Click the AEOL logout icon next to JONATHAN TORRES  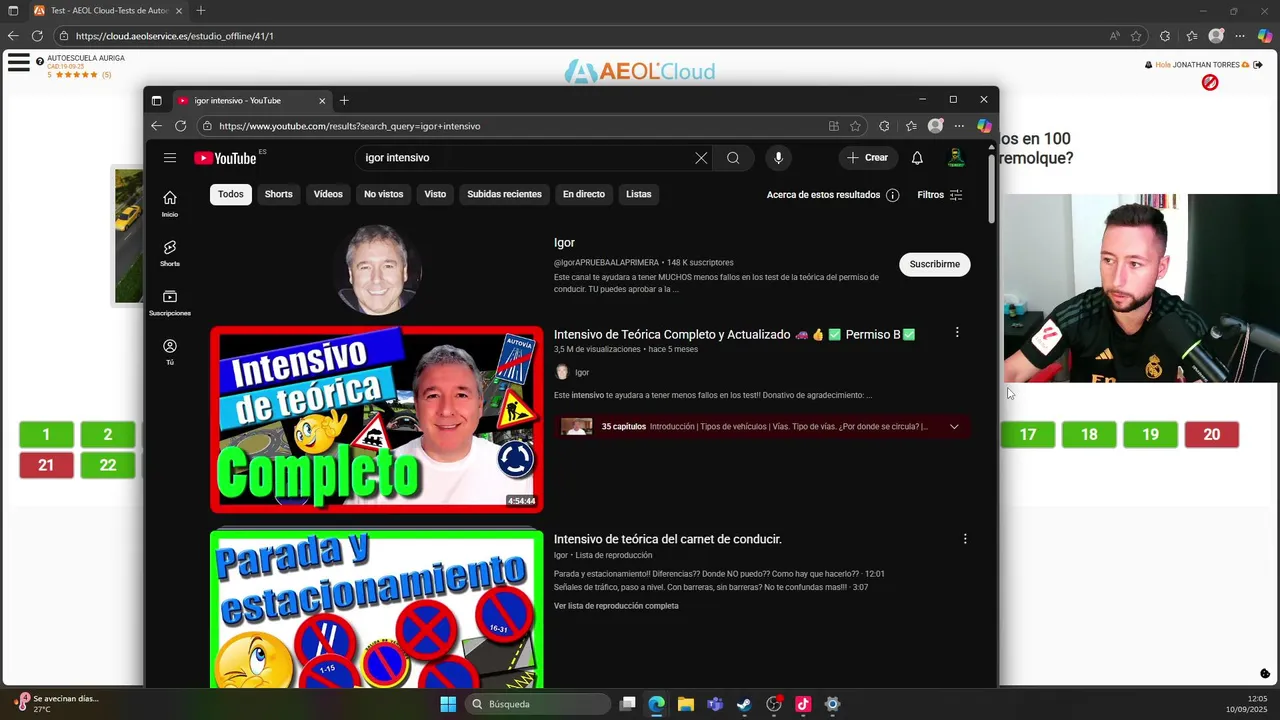tap(1259, 65)
